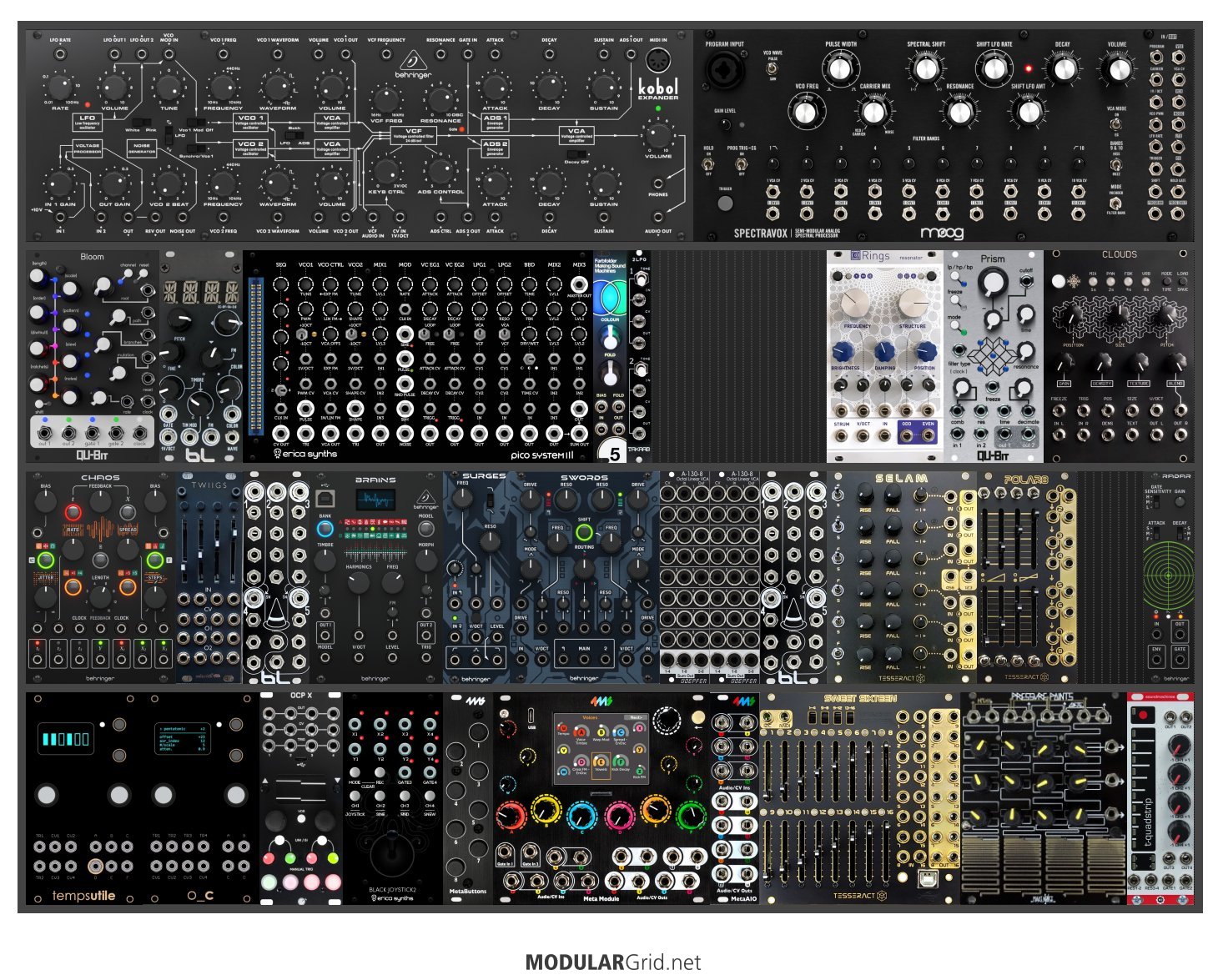This screenshot has height=980, width=1228.
Task: Select the Bloom sequencer module
Action: pos(92,355)
